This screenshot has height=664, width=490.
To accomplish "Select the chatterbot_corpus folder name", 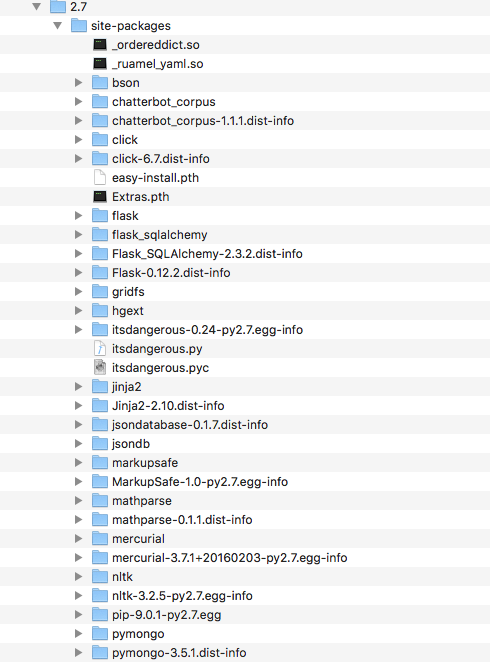I will [x=163, y=102].
